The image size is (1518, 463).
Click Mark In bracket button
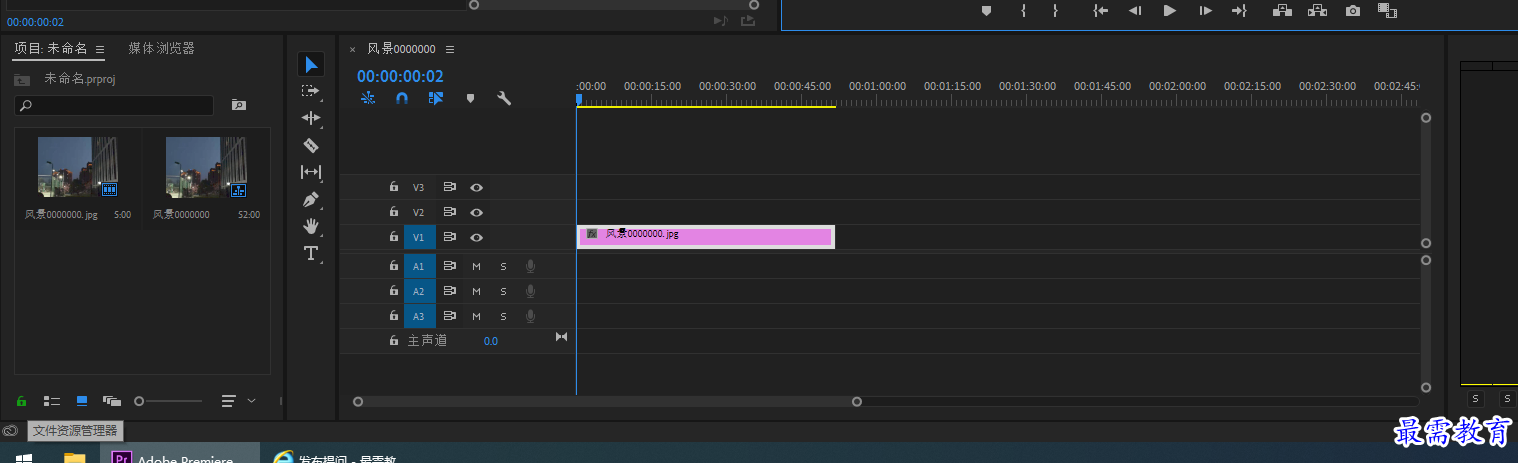pos(1024,10)
